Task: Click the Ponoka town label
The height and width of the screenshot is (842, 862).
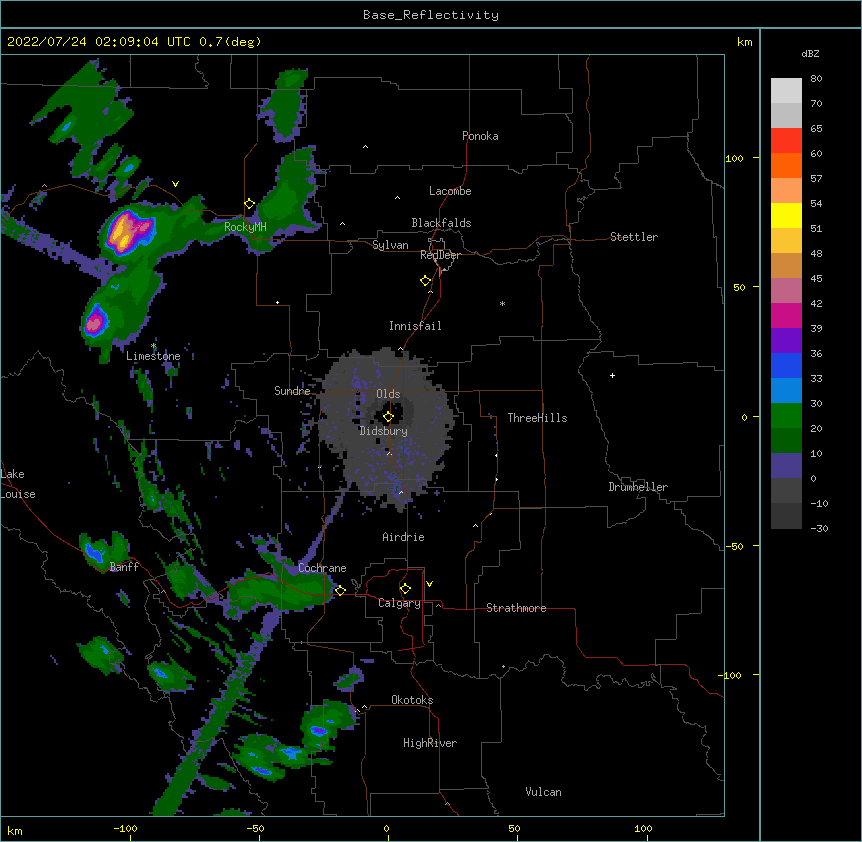Action: (x=480, y=136)
